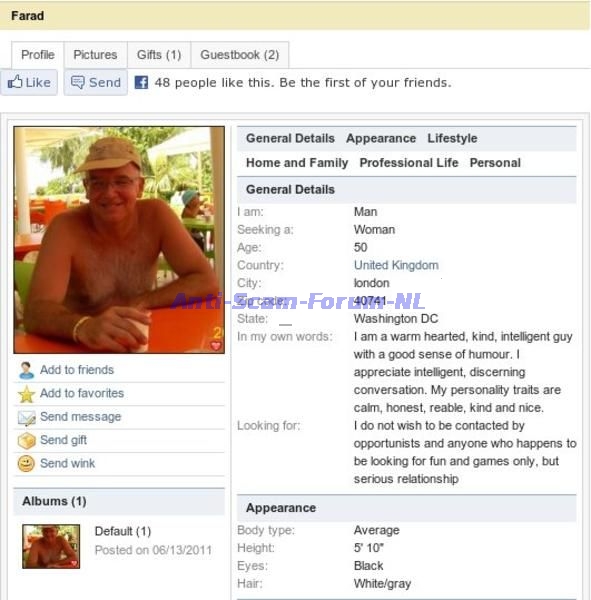This screenshot has width=591, height=600.
Task: Click the smiley Send wink icon
Action: point(26,464)
